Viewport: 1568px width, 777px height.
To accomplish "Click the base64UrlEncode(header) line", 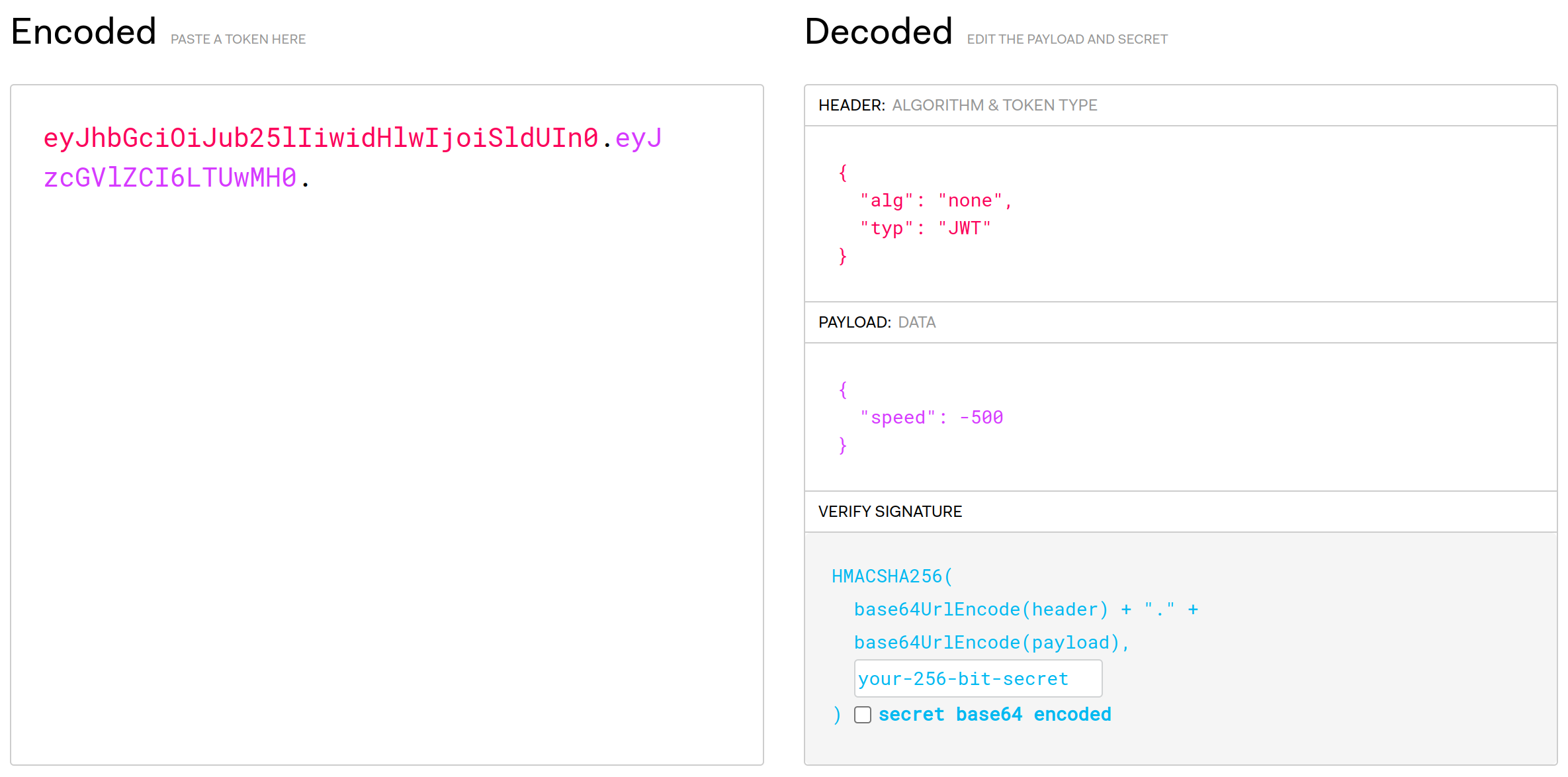I will [x=1026, y=610].
